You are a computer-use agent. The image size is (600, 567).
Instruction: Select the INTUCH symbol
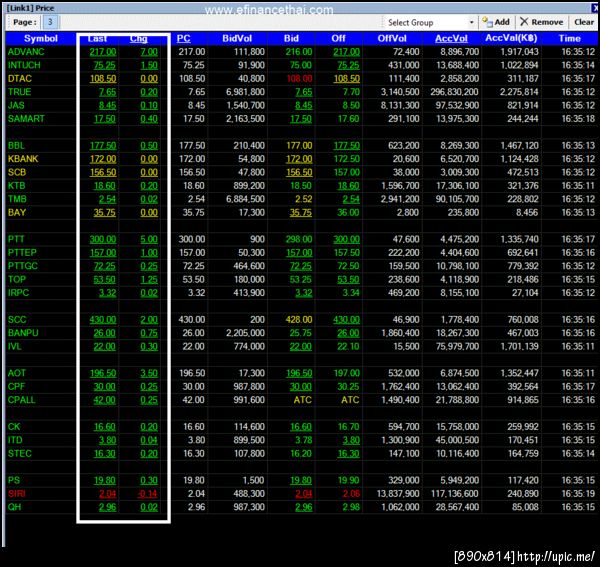point(24,65)
